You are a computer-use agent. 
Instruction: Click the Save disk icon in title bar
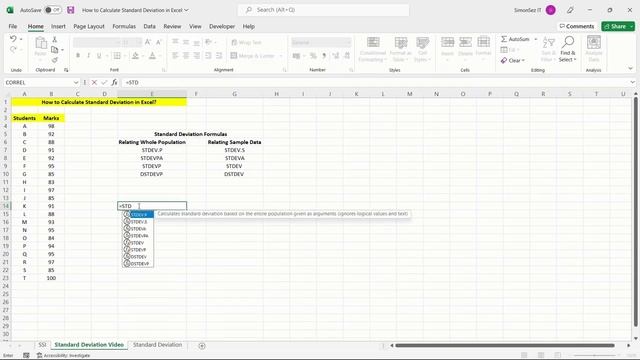(71, 10)
